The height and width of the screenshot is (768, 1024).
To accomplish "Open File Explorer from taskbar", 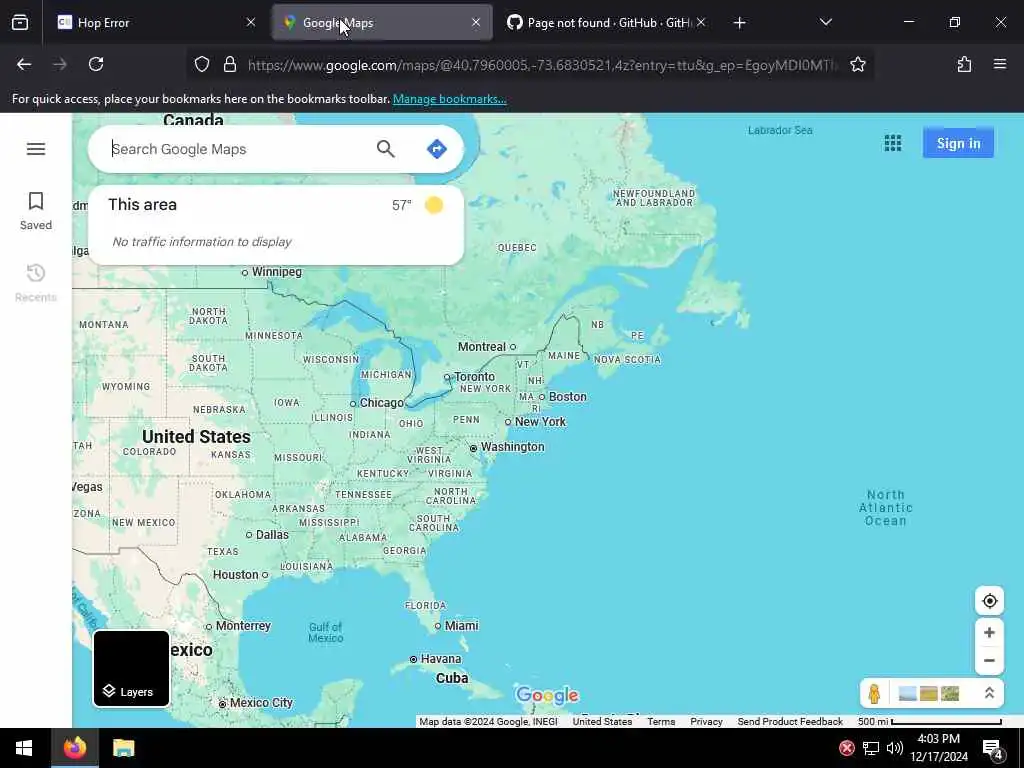I will [x=123, y=748].
